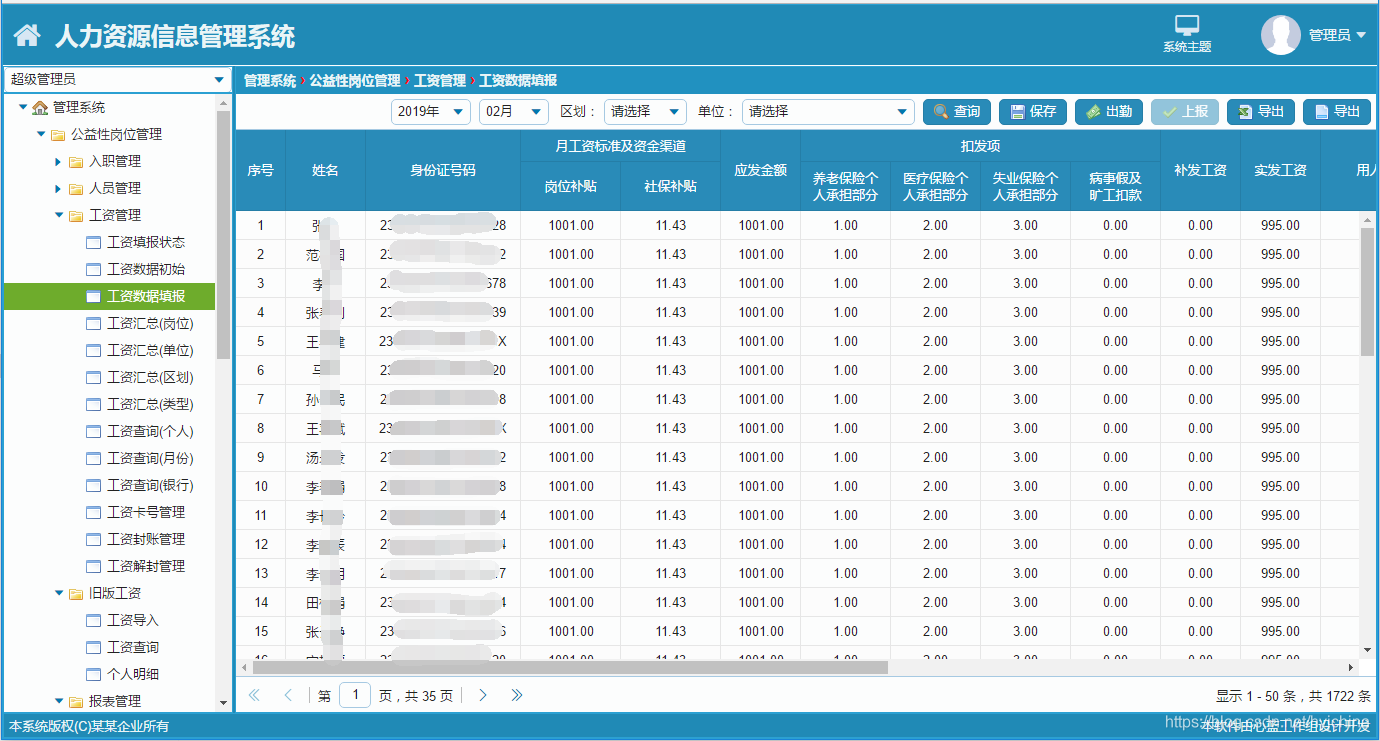1380x741 pixels.
Task: Collapse the 公益性岗位管理 folder
Action: click(x=41, y=134)
